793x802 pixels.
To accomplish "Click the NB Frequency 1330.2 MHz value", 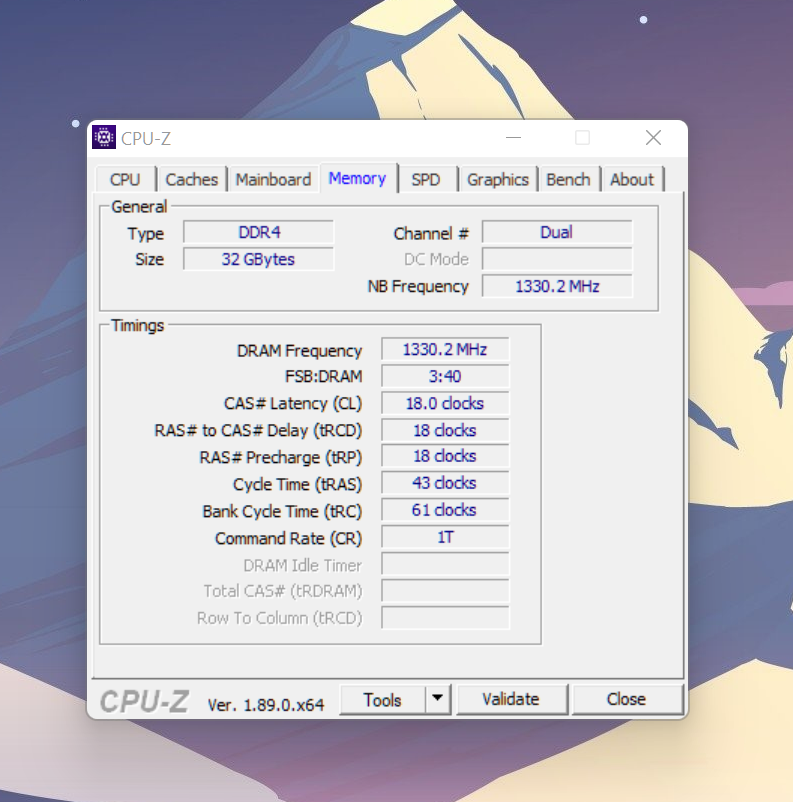I will click(557, 286).
